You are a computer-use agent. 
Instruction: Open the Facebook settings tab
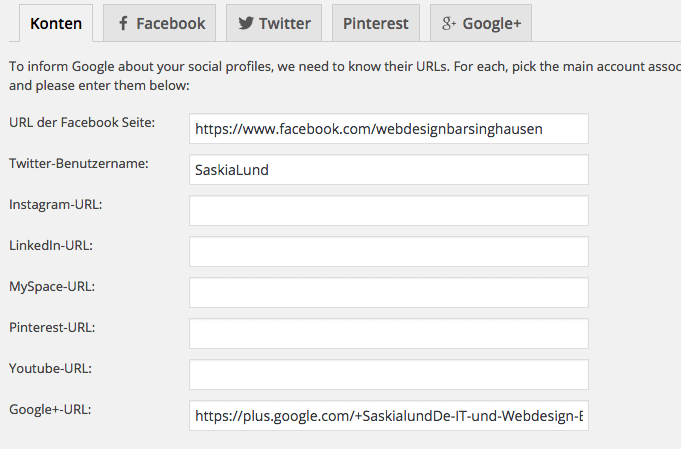[x=170, y=23]
